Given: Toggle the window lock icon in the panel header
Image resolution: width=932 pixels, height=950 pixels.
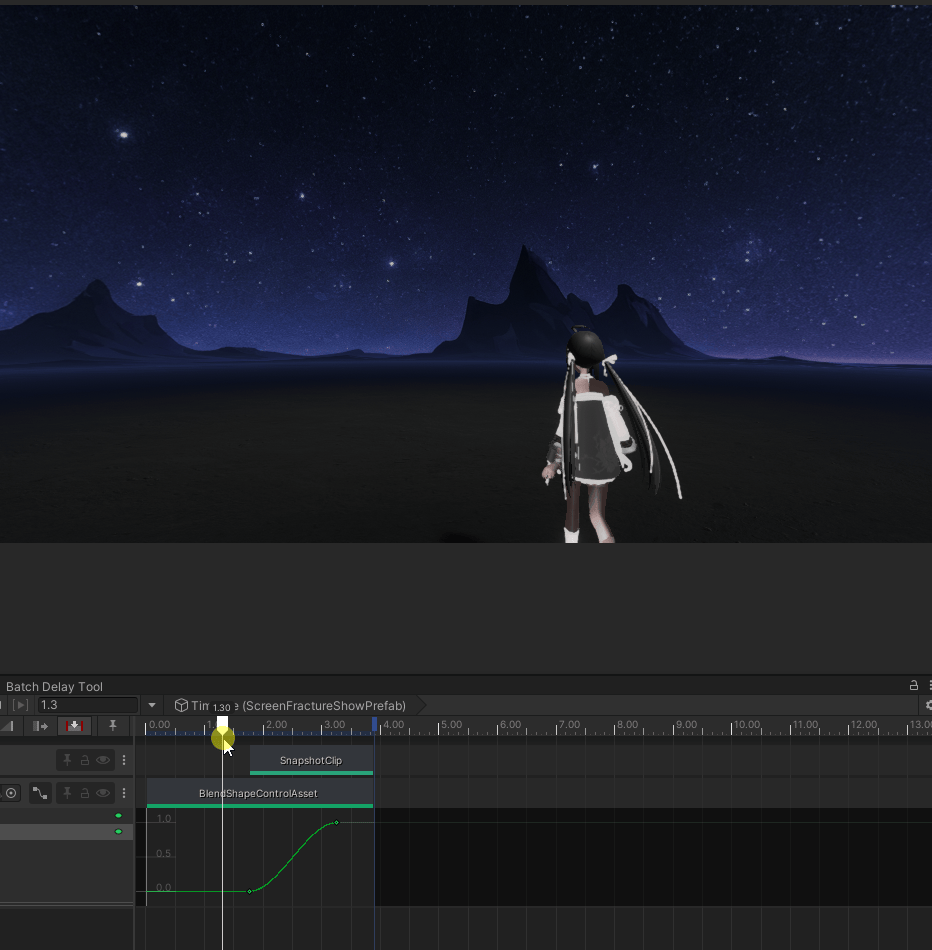Looking at the screenshot, I should pos(914,685).
